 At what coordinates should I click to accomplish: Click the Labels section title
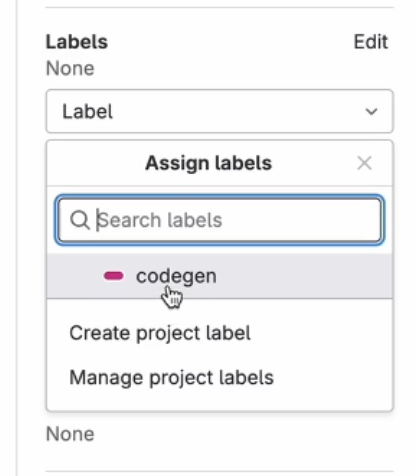pyautogui.click(x=77, y=42)
